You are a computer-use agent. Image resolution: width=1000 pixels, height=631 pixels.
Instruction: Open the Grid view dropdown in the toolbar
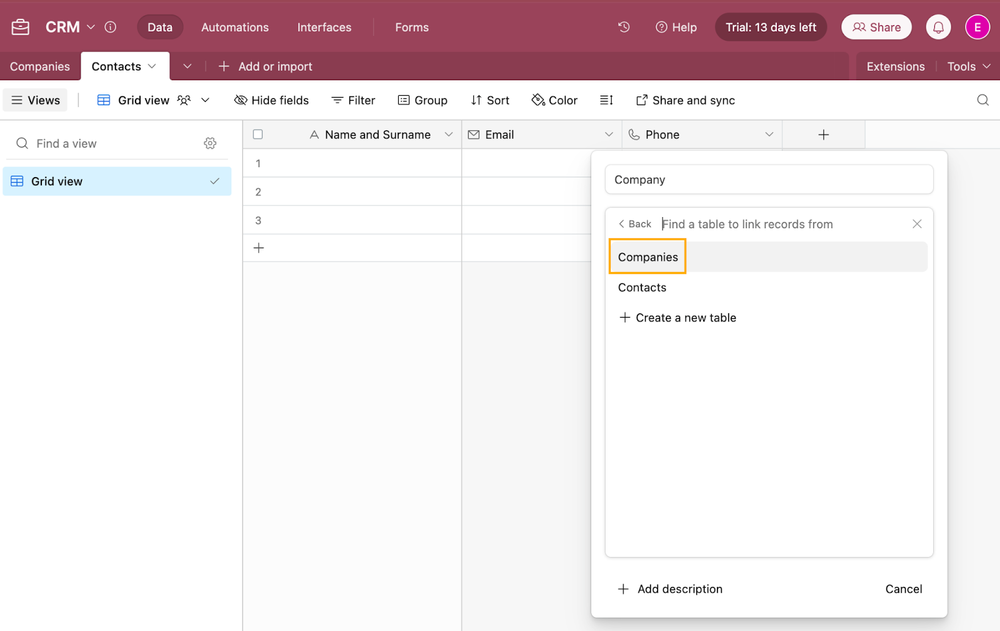(204, 100)
